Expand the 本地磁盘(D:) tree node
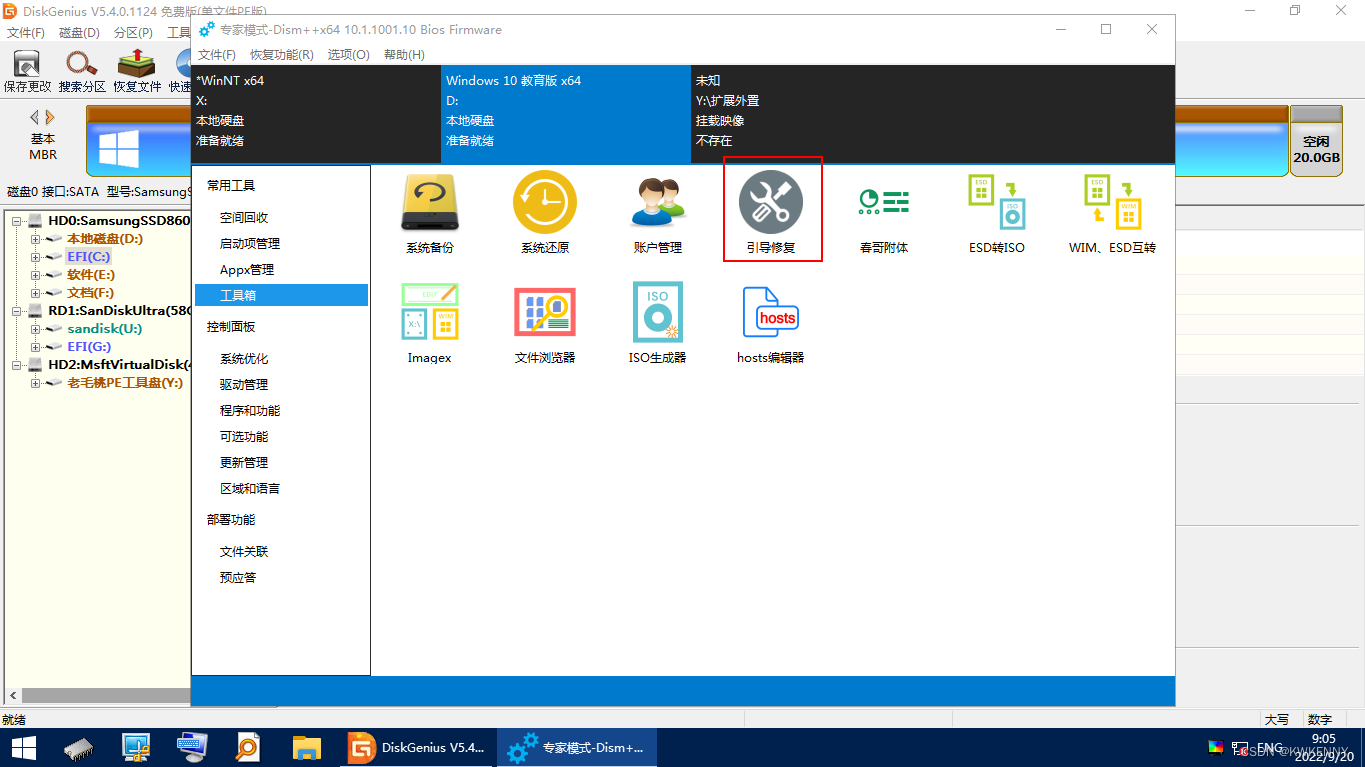This screenshot has height=767, width=1365. [x=35, y=239]
